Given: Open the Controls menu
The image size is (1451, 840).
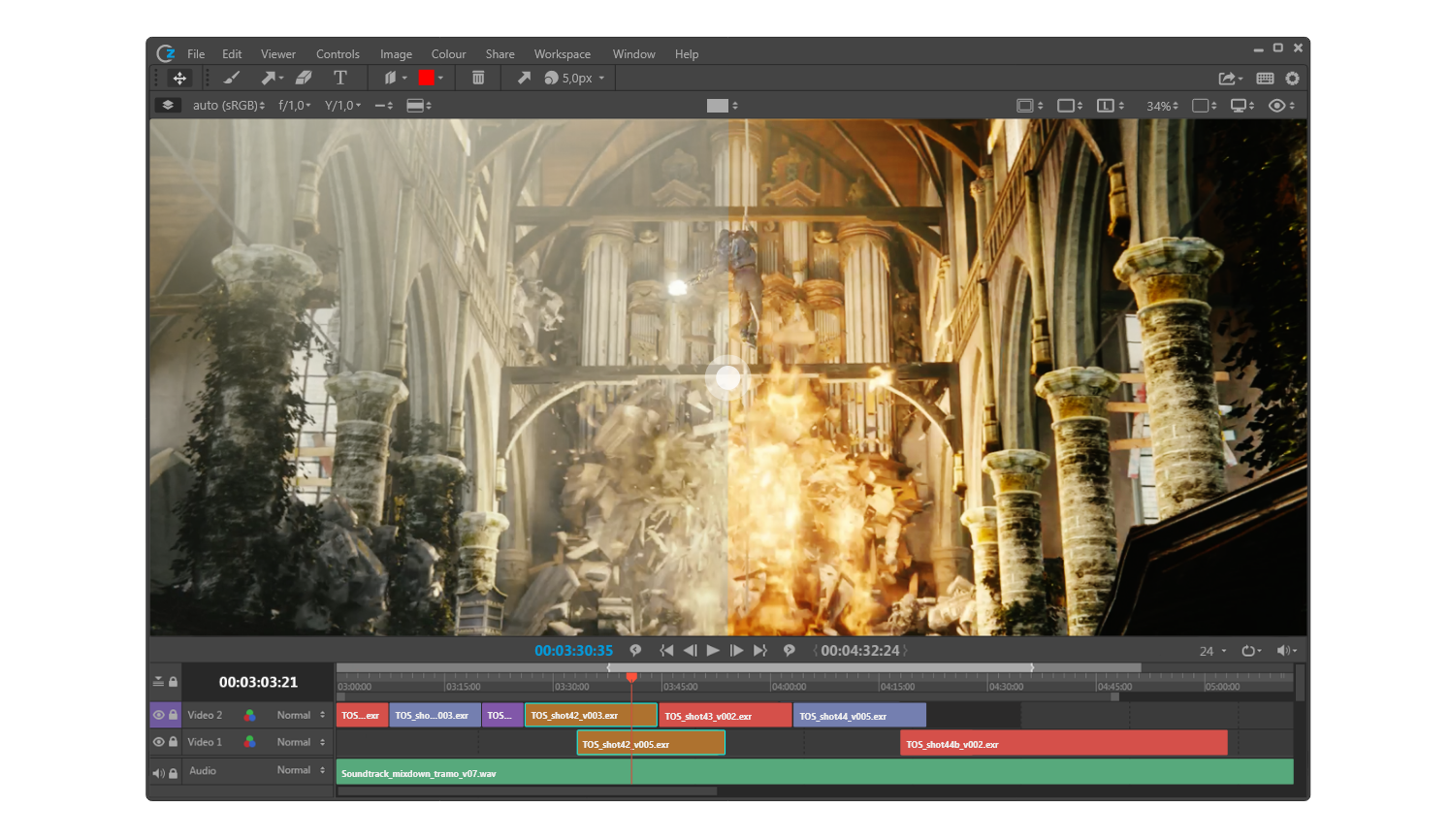Looking at the screenshot, I should pyautogui.click(x=338, y=54).
